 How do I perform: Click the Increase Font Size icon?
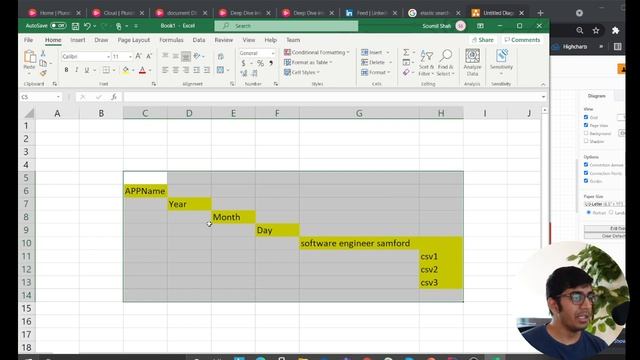click(x=138, y=56)
